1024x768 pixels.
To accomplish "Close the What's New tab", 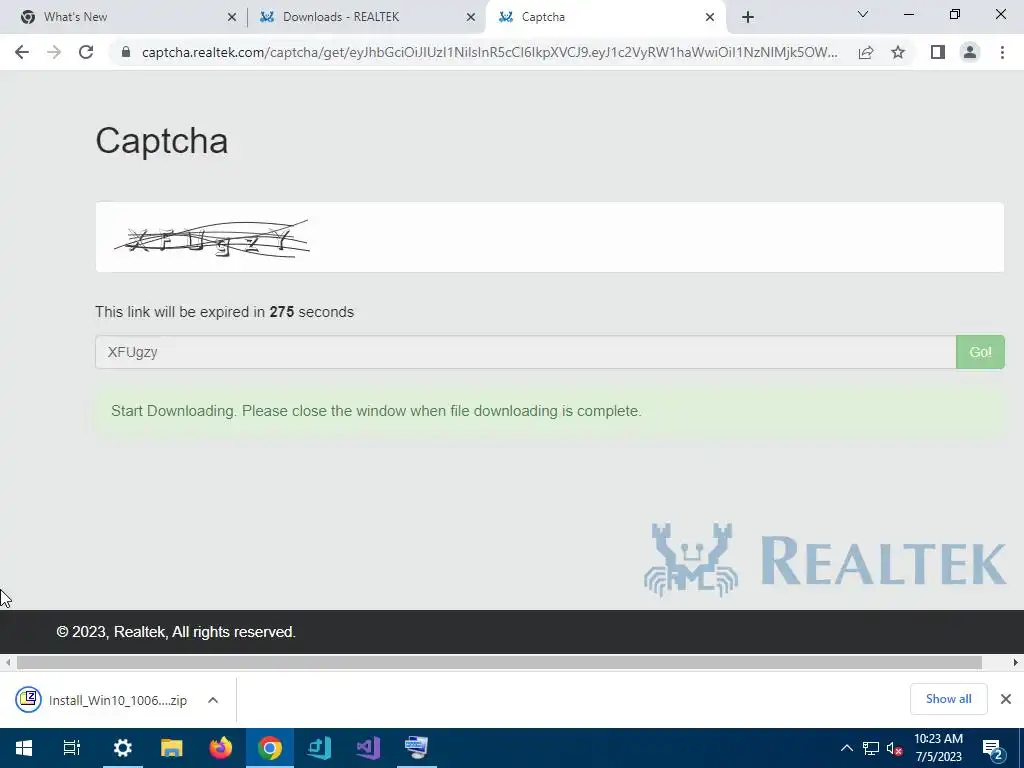I will [232, 17].
